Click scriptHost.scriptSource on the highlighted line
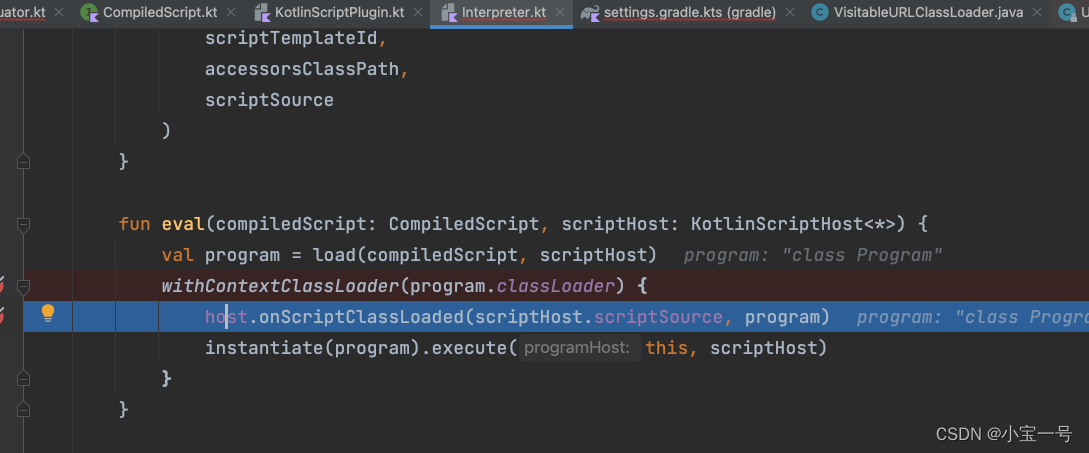 [x=599, y=317]
